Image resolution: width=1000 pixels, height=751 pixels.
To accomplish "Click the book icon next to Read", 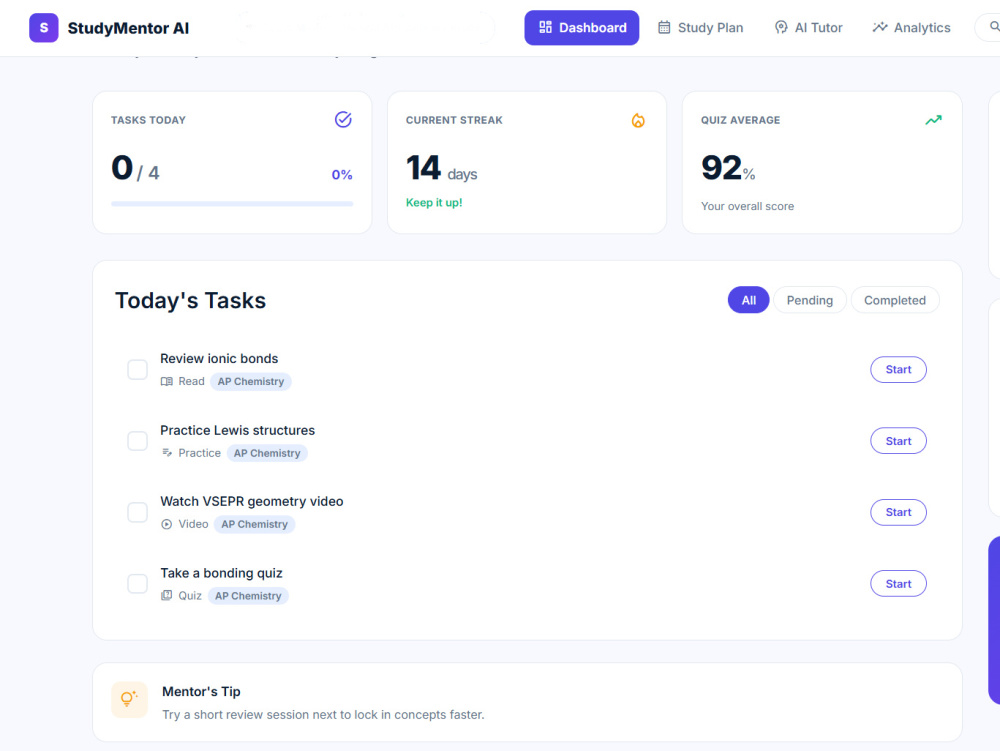I will tap(166, 381).
